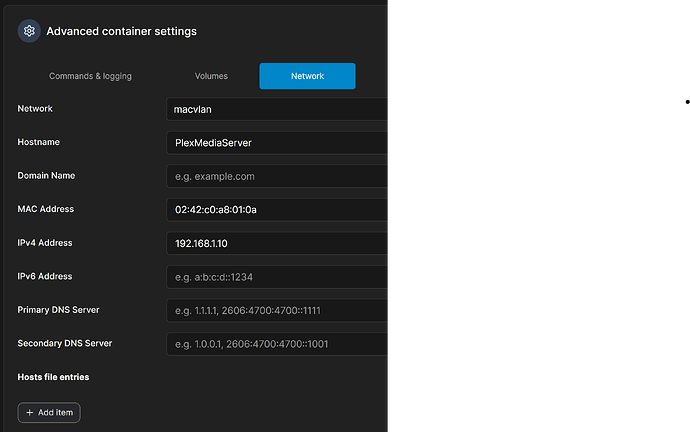Click the Hostname label text
This screenshot has width=690, height=432.
[39, 142]
